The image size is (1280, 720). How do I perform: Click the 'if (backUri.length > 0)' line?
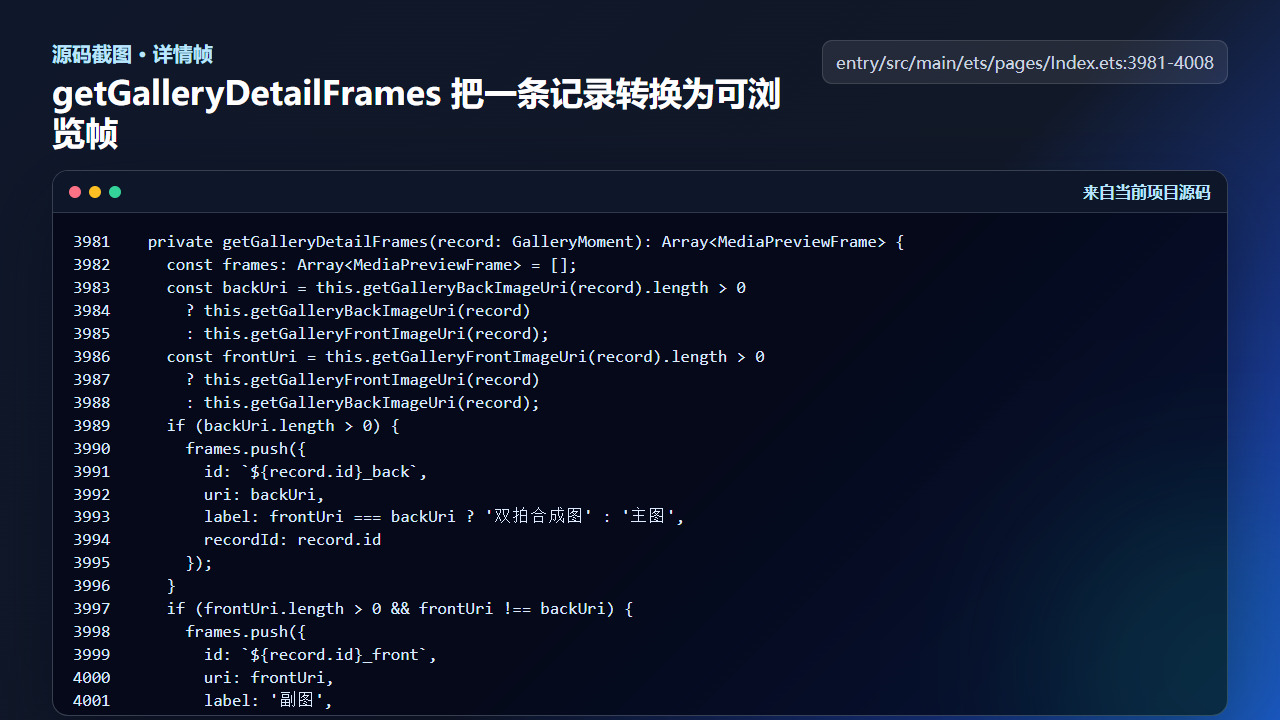click(283, 426)
